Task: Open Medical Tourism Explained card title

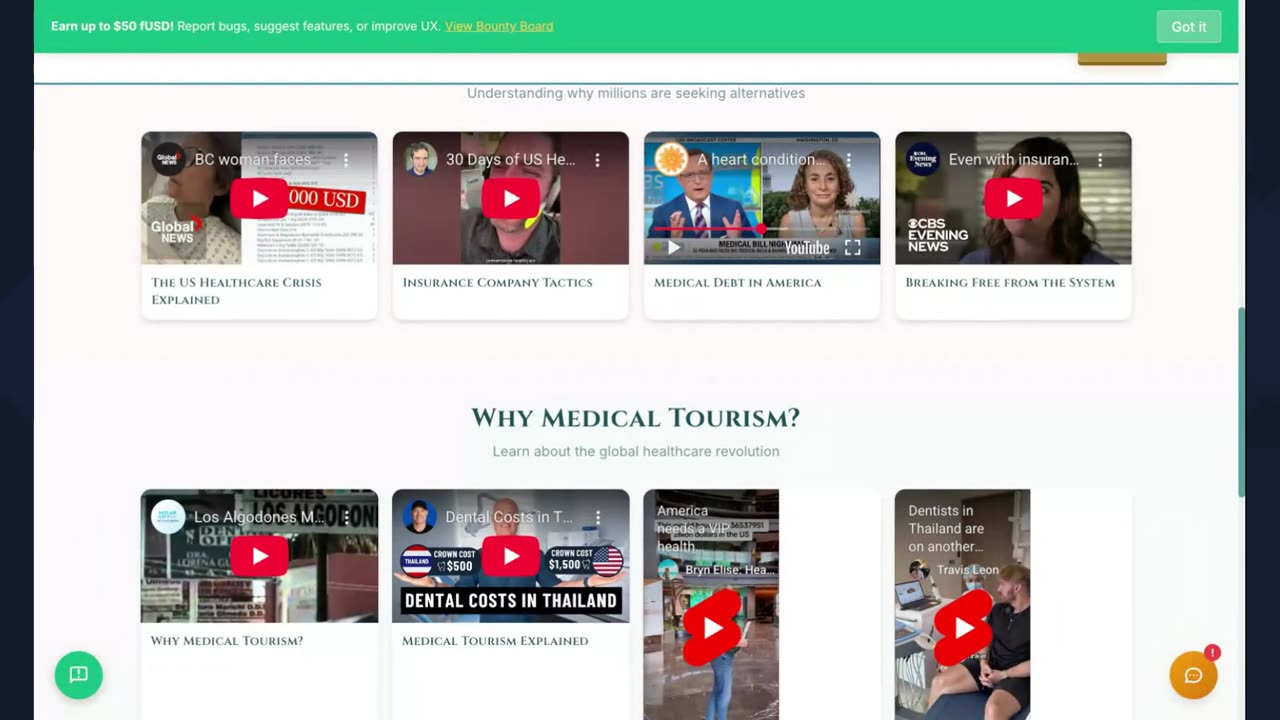Action: point(495,641)
